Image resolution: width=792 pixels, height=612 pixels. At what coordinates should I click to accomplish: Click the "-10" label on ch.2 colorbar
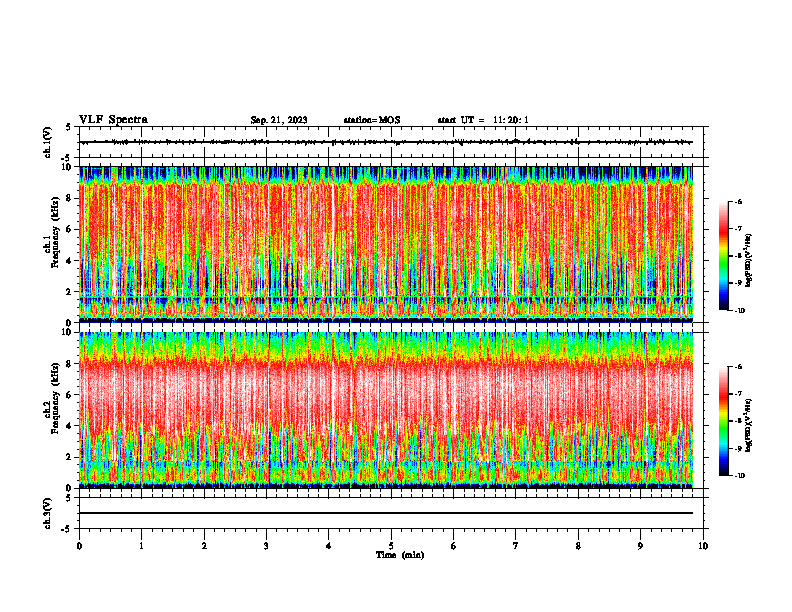(x=739, y=476)
